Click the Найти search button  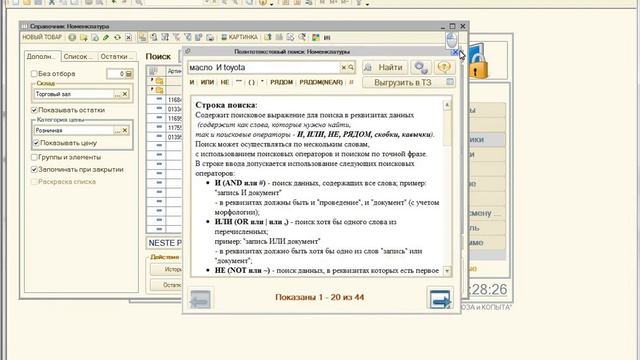(385, 67)
